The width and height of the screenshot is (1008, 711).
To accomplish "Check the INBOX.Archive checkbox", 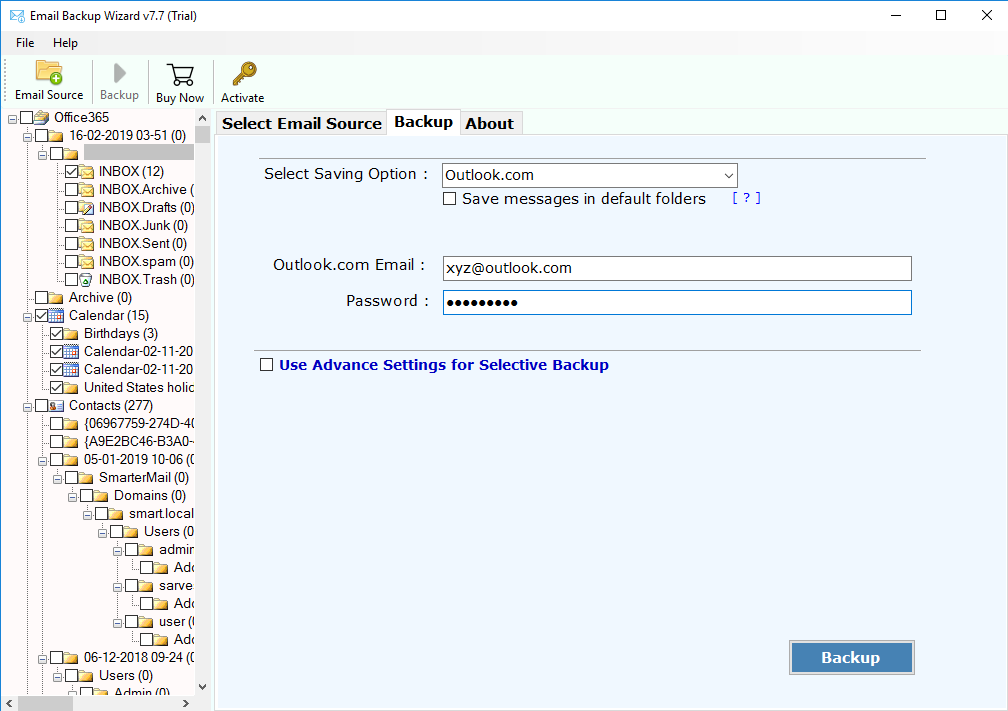I will [x=71, y=190].
